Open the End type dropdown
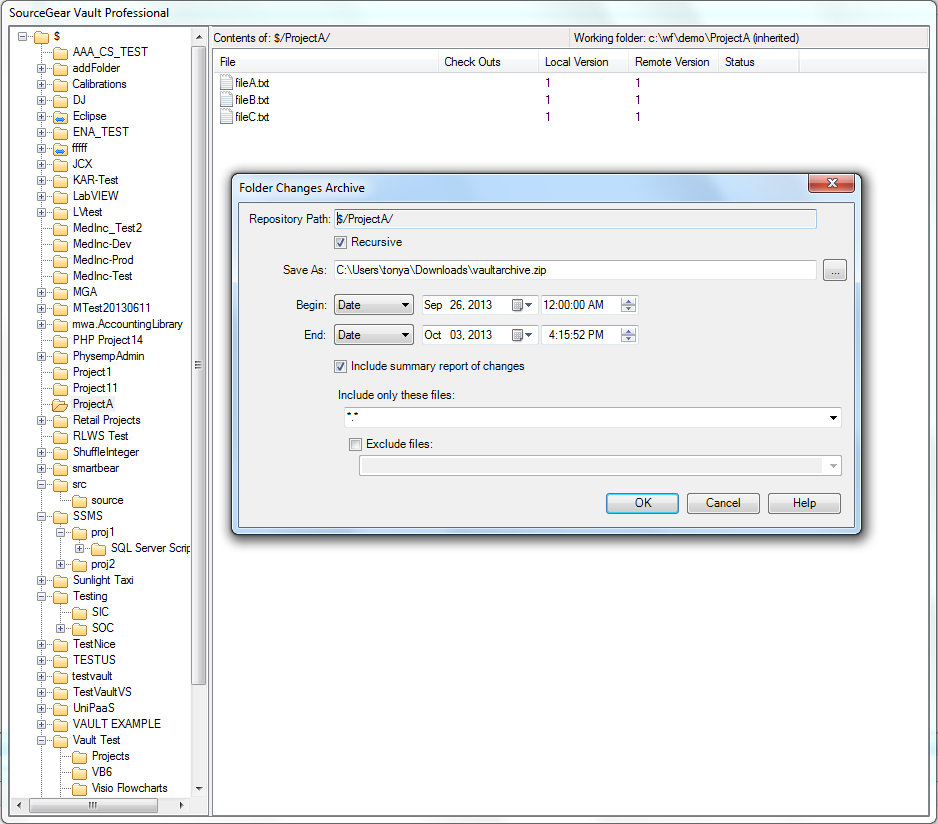The height and width of the screenshot is (824, 938). 373,335
